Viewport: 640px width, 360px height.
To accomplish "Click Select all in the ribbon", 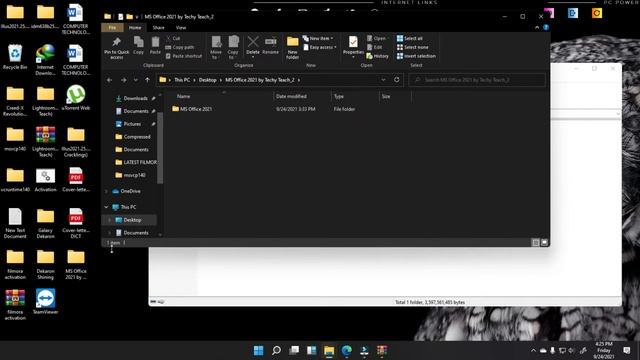I will tap(409, 38).
